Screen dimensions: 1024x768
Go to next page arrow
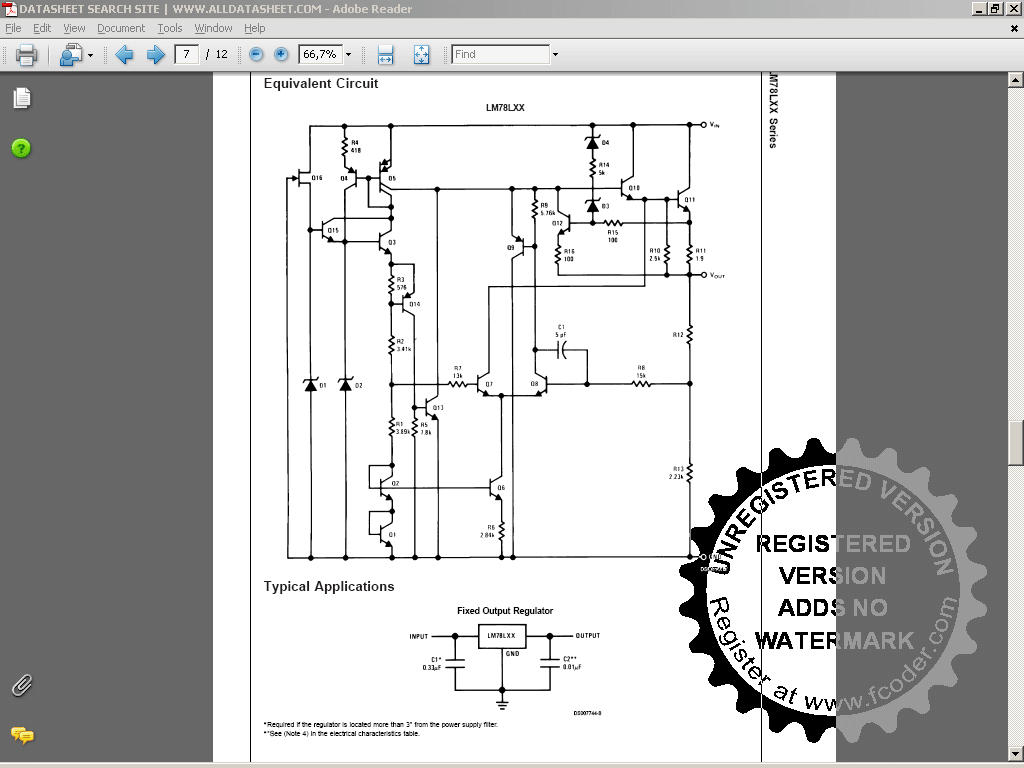coord(155,54)
